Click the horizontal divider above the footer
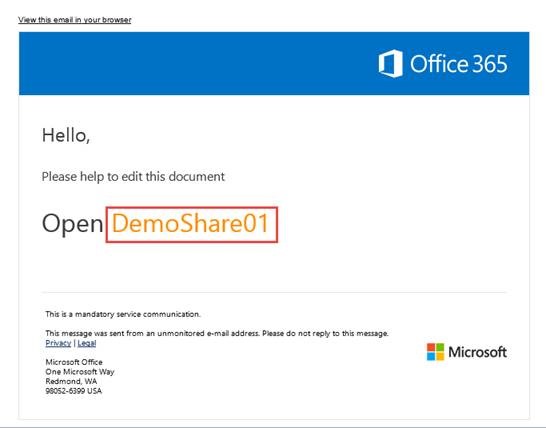546x428 pixels. 274,293
